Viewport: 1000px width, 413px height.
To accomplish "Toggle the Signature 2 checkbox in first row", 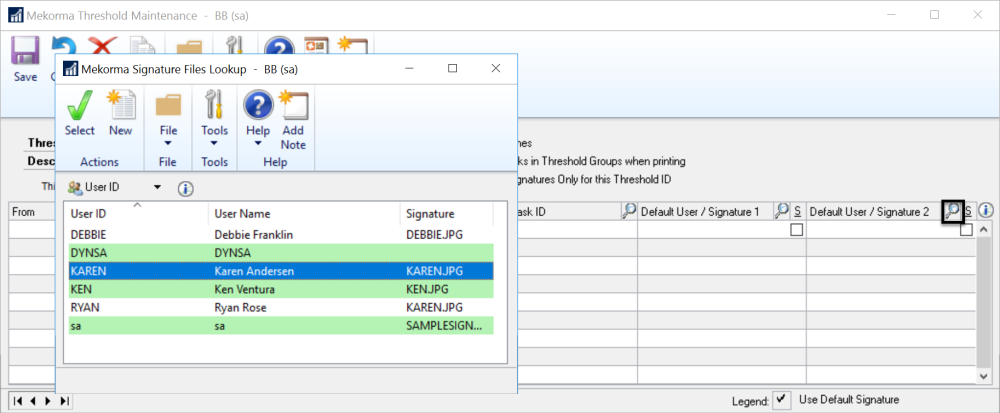I will point(967,230).
